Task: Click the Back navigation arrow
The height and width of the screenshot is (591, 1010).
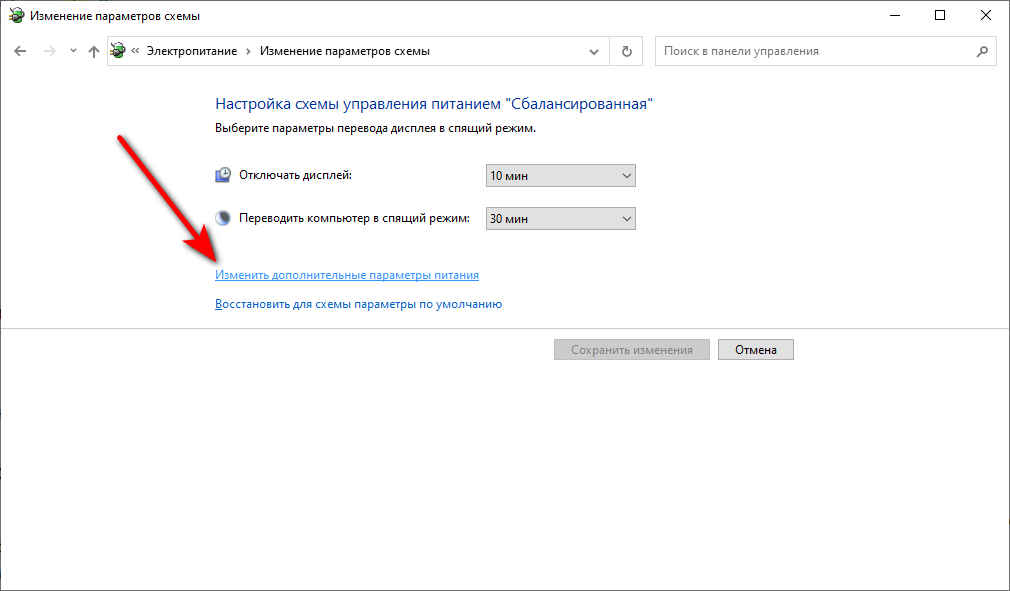Action: (20, 51)
